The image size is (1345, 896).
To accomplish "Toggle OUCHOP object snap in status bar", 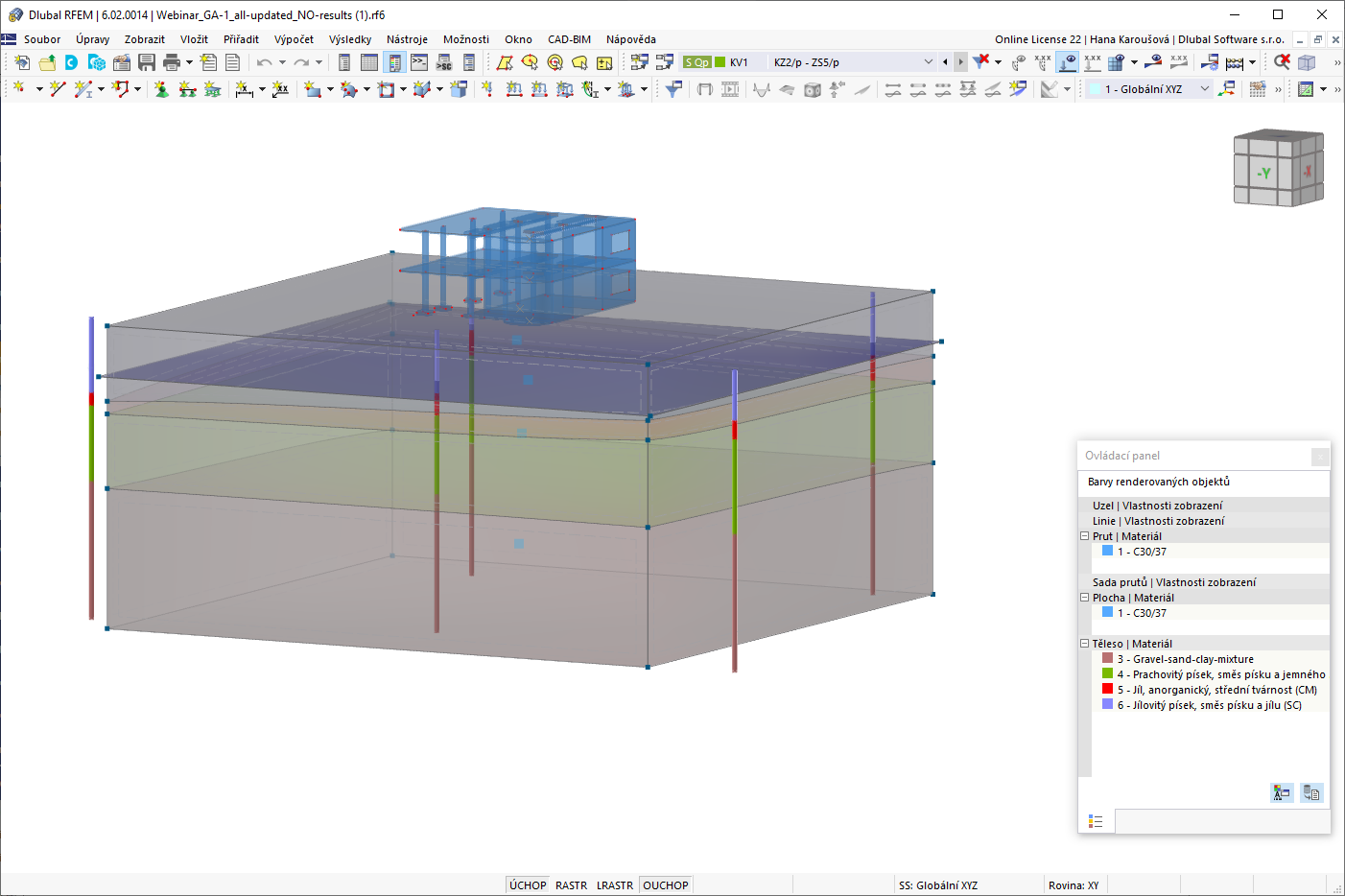I will 666,885.
